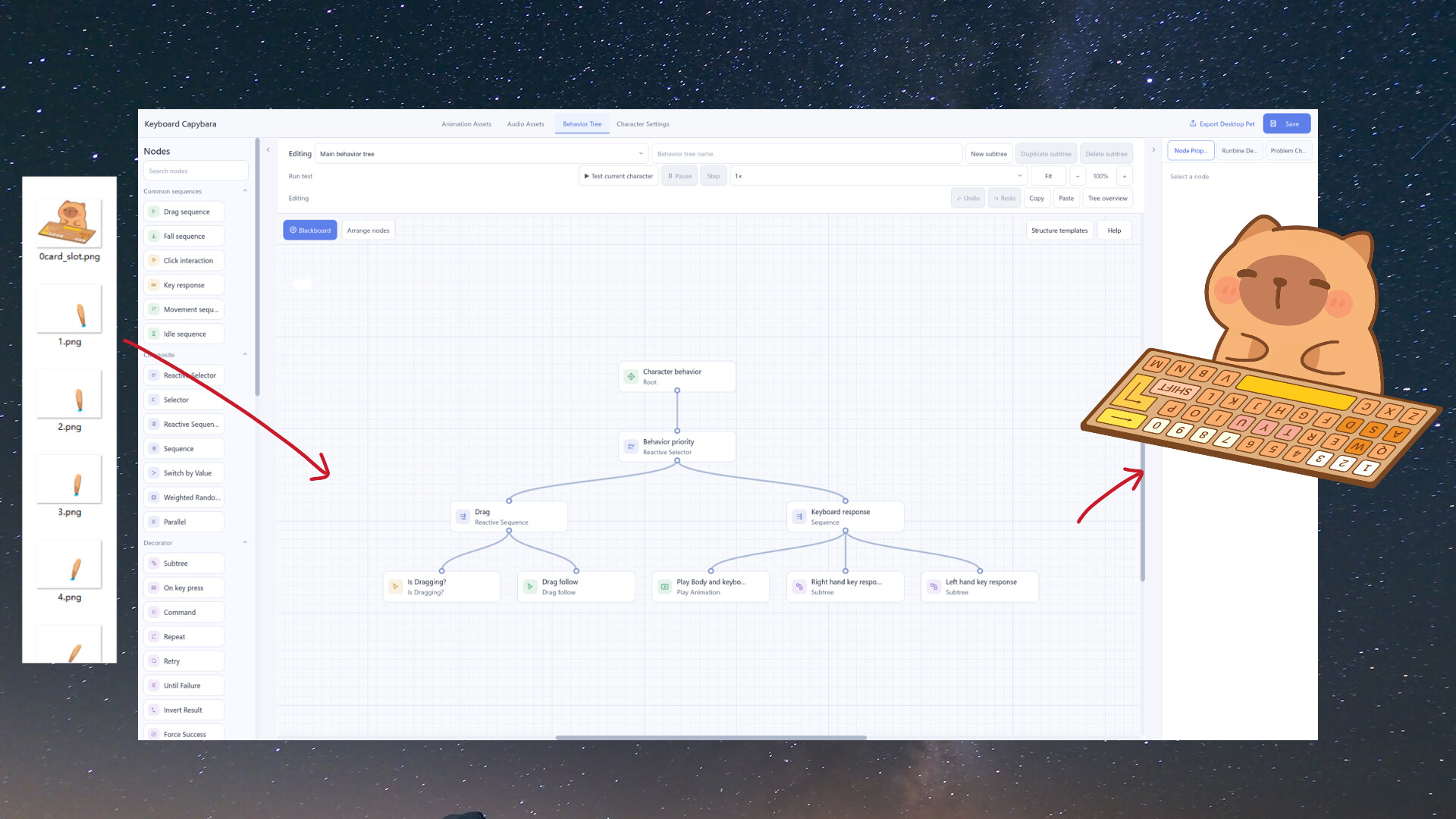This screenshot has height=819, width=1456.
Task: Click the Export Desktop Pet icon
Action: click(1193, 124)
